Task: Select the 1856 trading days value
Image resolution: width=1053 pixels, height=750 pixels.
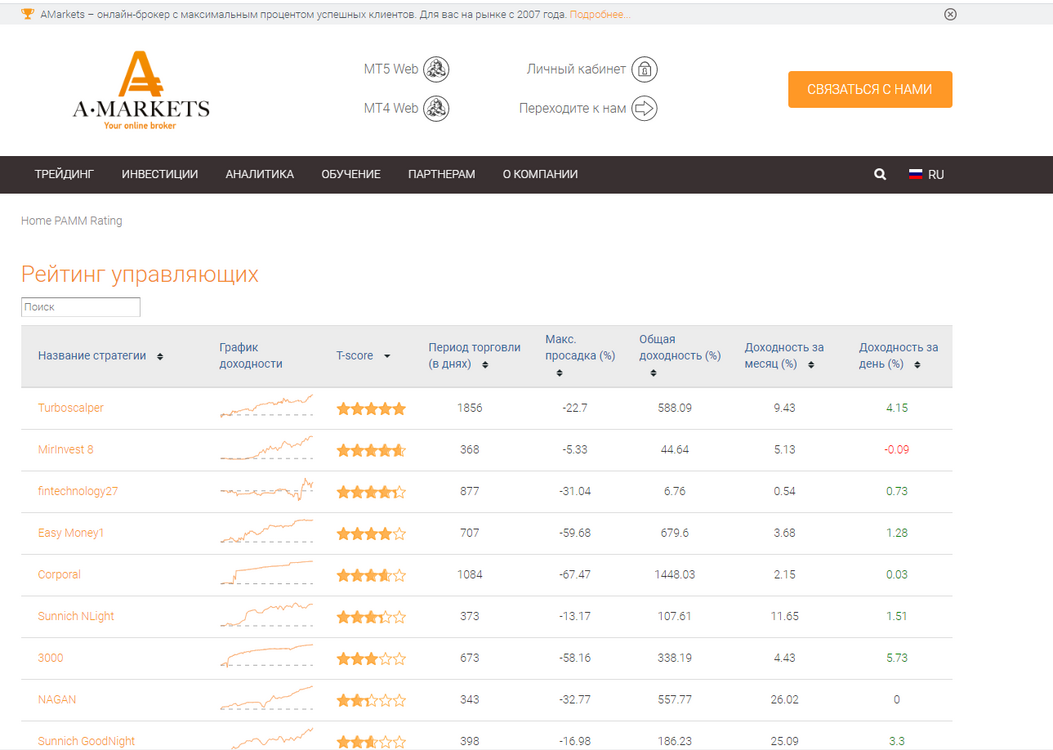Action: tap(469, 408)
